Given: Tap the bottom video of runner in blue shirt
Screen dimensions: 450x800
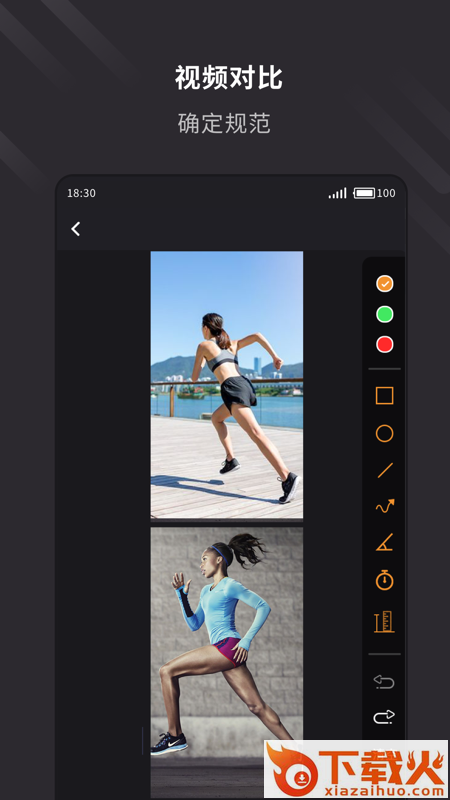Looking at the screenshot, I should coord(227,663).
